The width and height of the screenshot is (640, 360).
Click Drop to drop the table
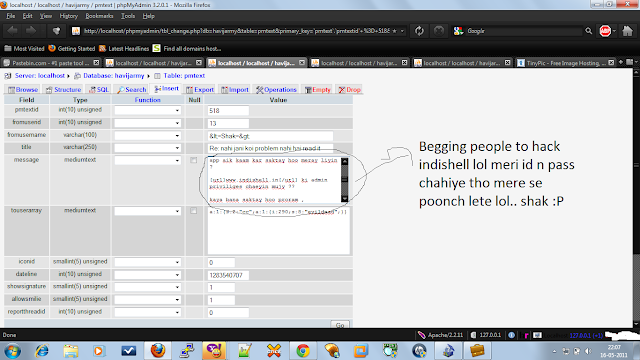point(349,89)
